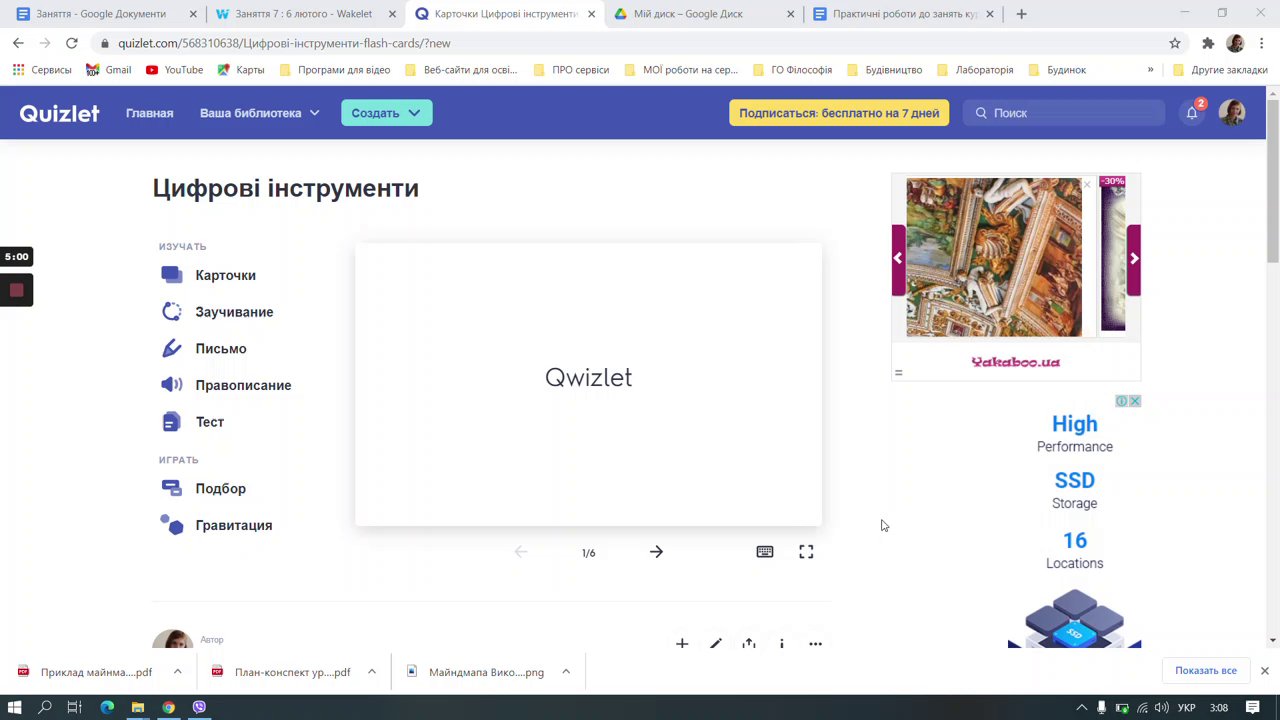Image resolution: width=1280 pixels, height=720 pixels.
Task: Open File Explorer from taskbar
Action: 138,707
